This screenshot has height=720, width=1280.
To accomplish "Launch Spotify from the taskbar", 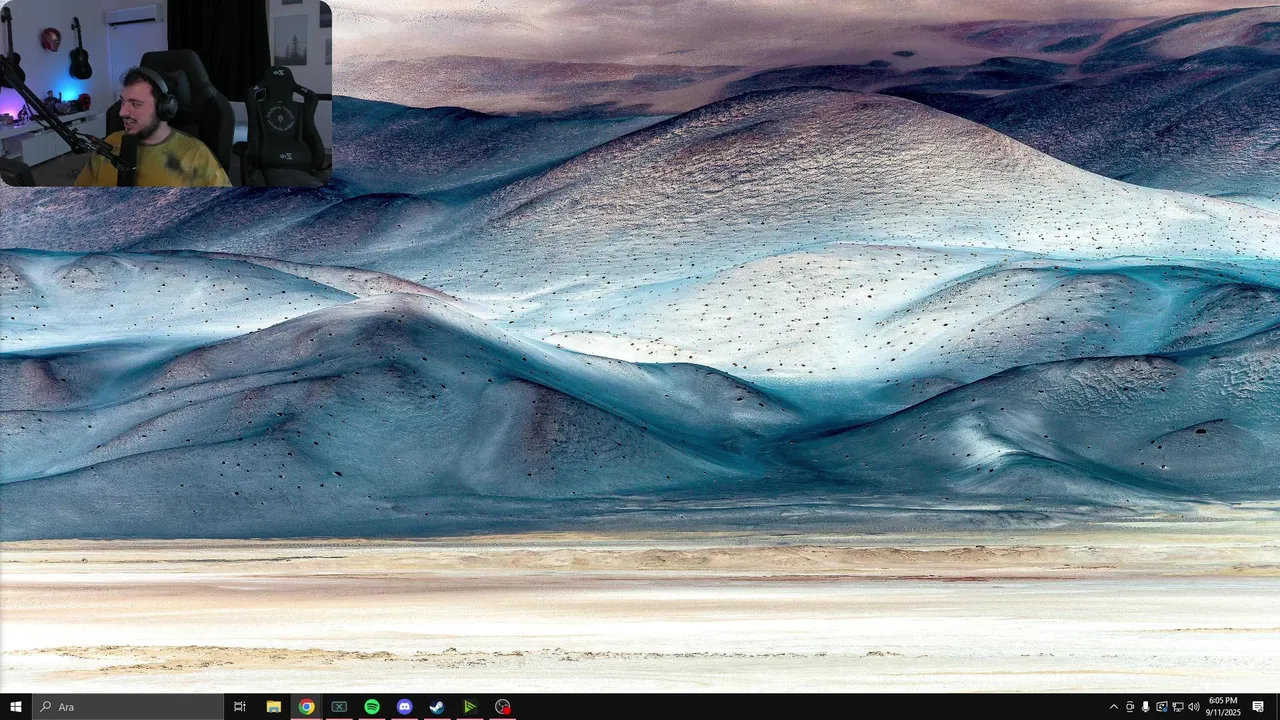I will pos(372,707).
